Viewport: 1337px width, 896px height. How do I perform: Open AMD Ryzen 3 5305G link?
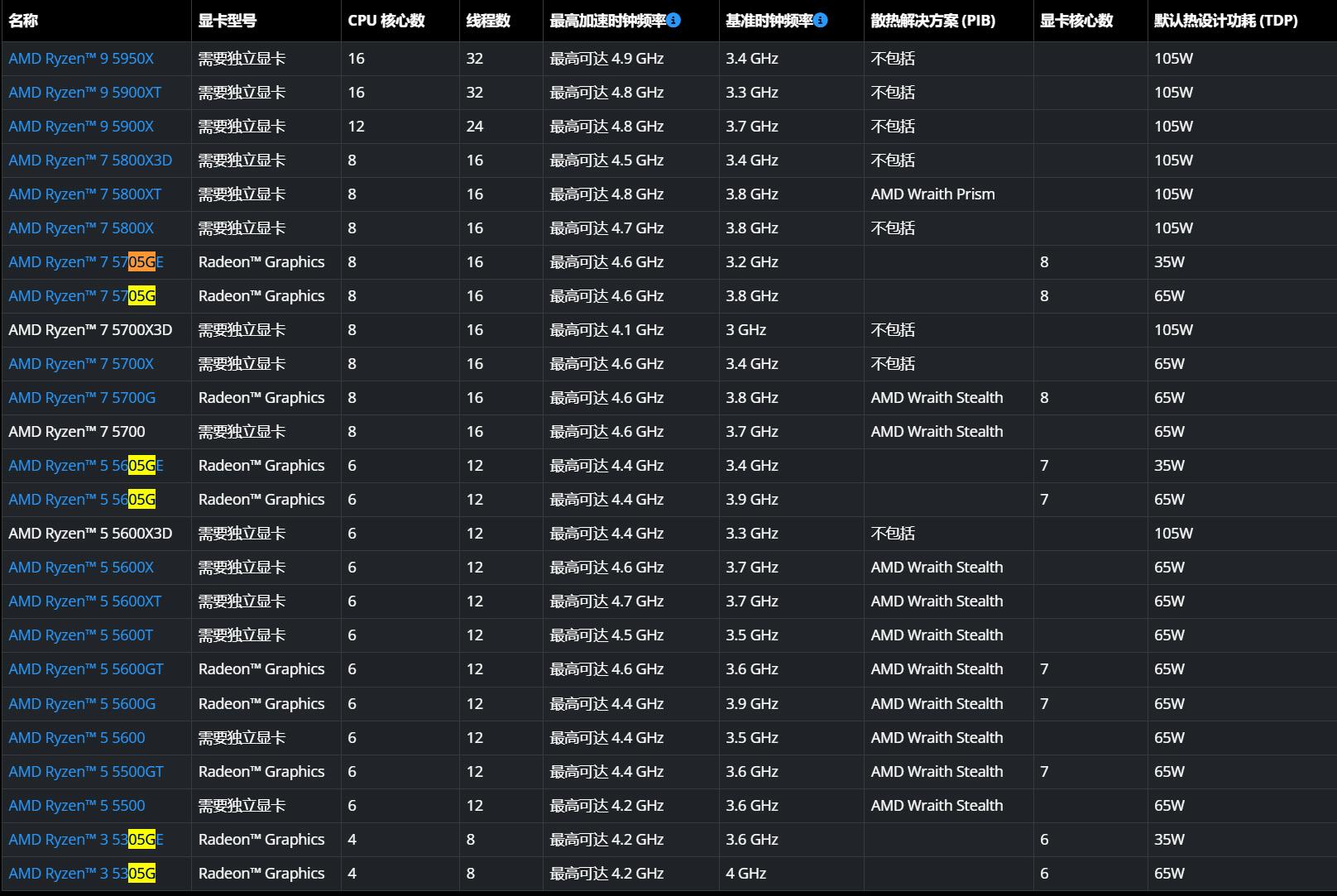tap(82, 874)
